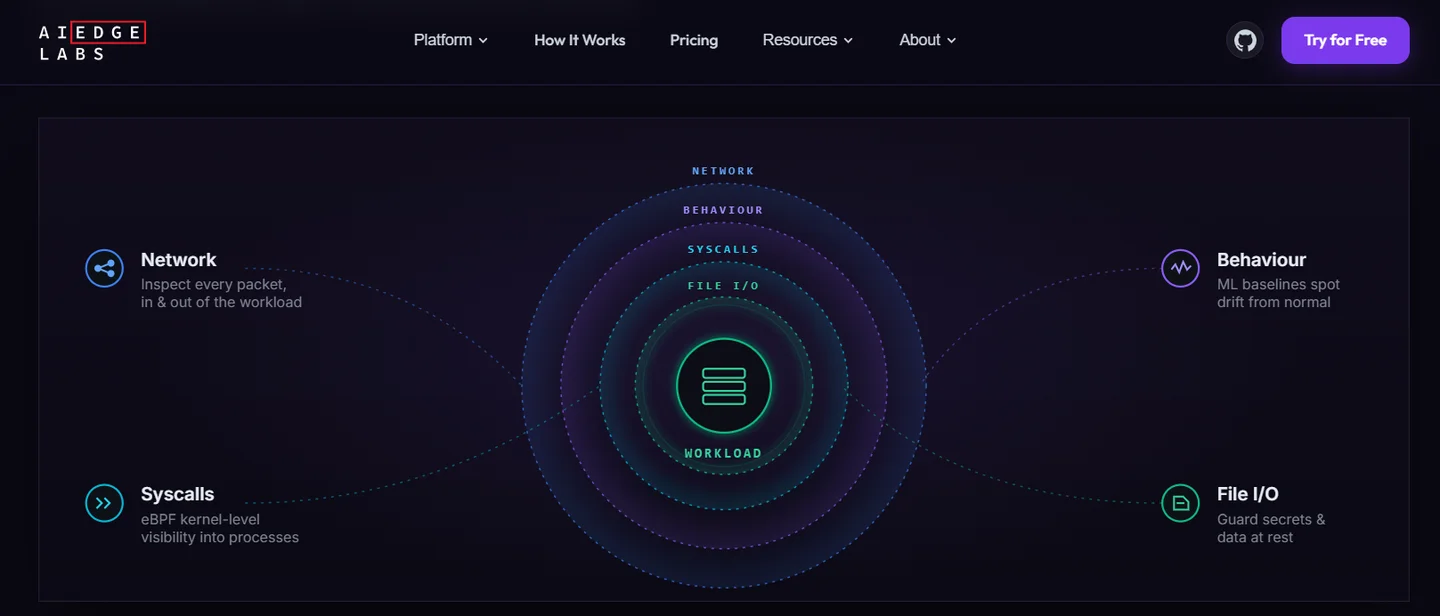This screenshot has width=1440, height=616.
Task: Click "ML baselines spot drift" description text
Action: [x=1278, y=293]
